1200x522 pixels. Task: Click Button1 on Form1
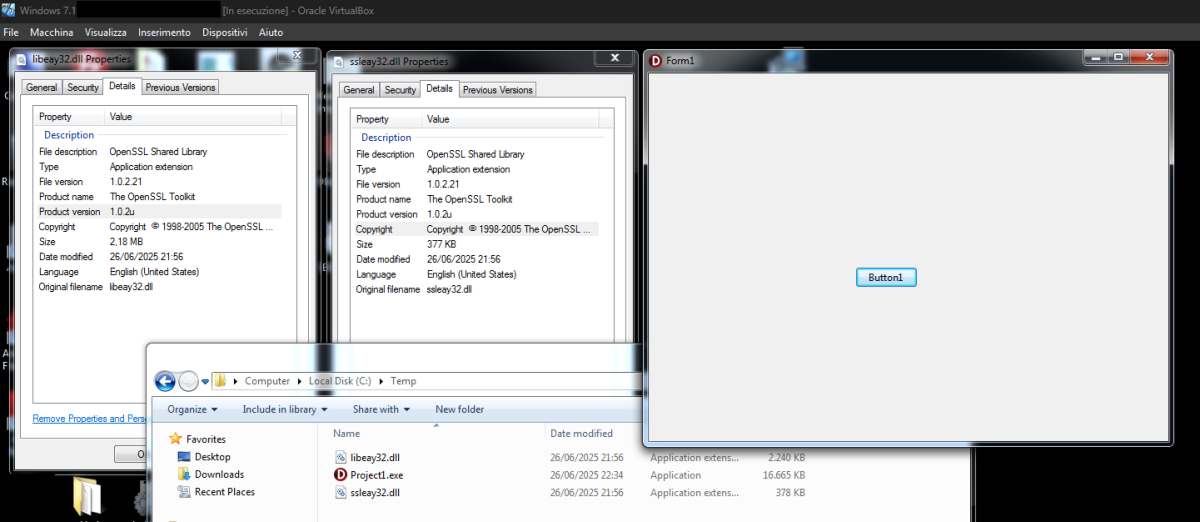(886, 277)
